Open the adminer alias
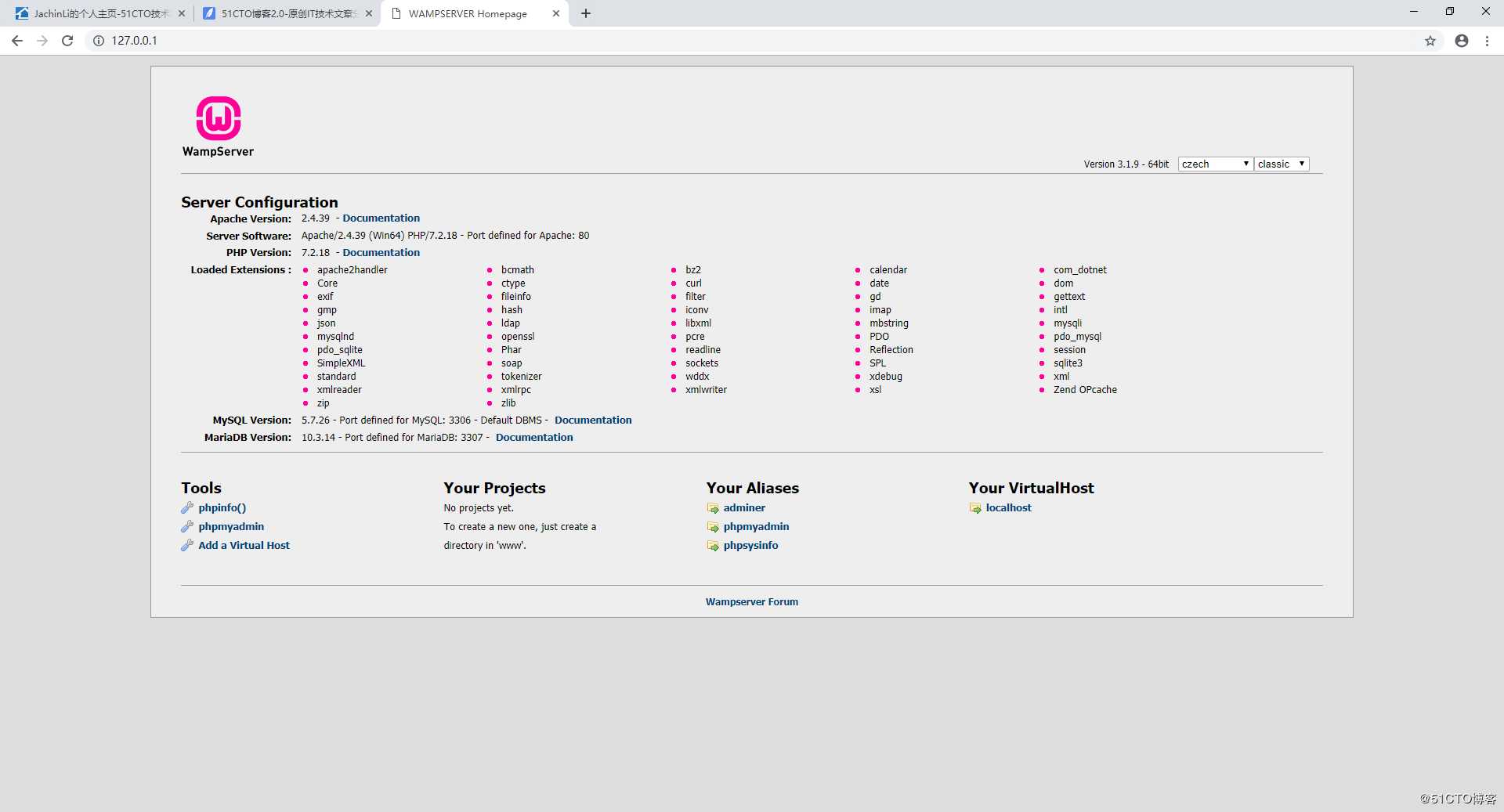1504x812 pixels. pos(744,508)
